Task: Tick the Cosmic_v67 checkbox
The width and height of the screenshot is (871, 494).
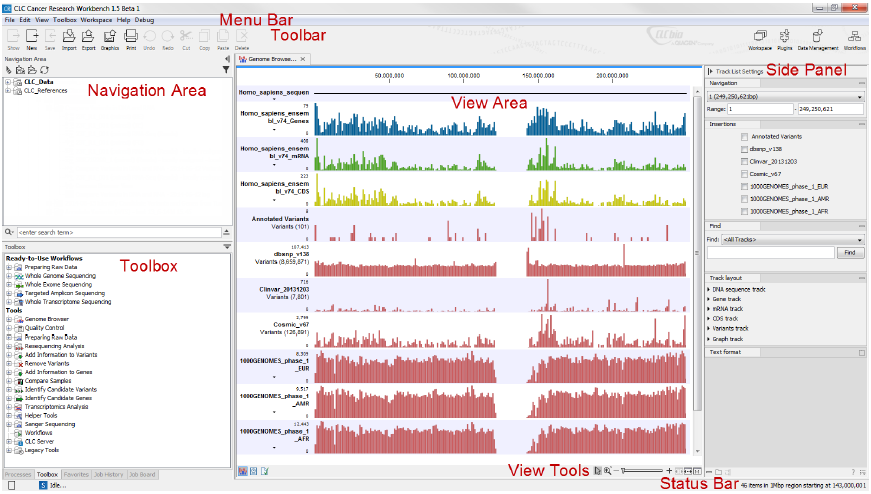Action: click(x=744, y=174)
